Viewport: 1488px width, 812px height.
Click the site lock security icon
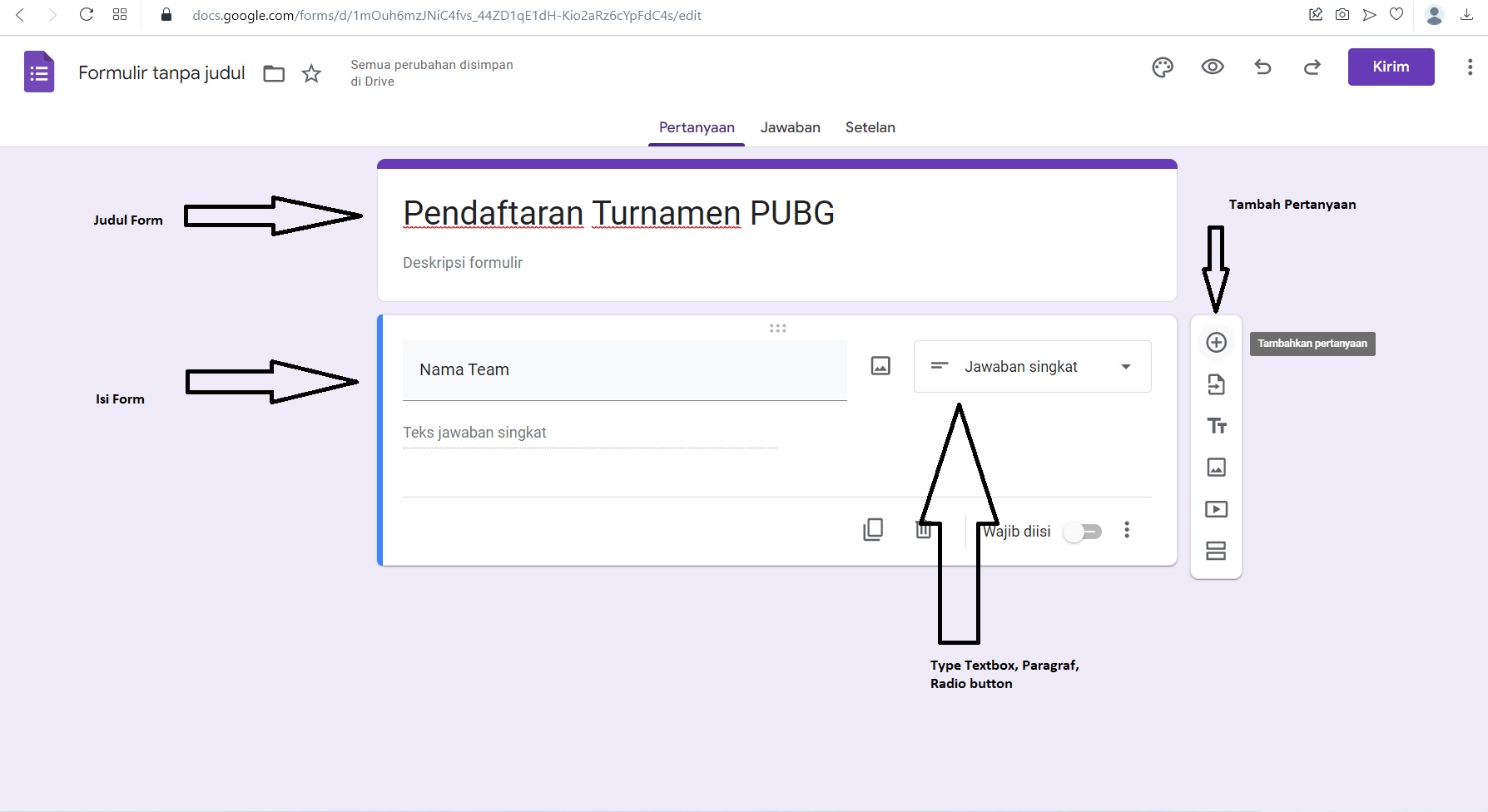point(166,15)
